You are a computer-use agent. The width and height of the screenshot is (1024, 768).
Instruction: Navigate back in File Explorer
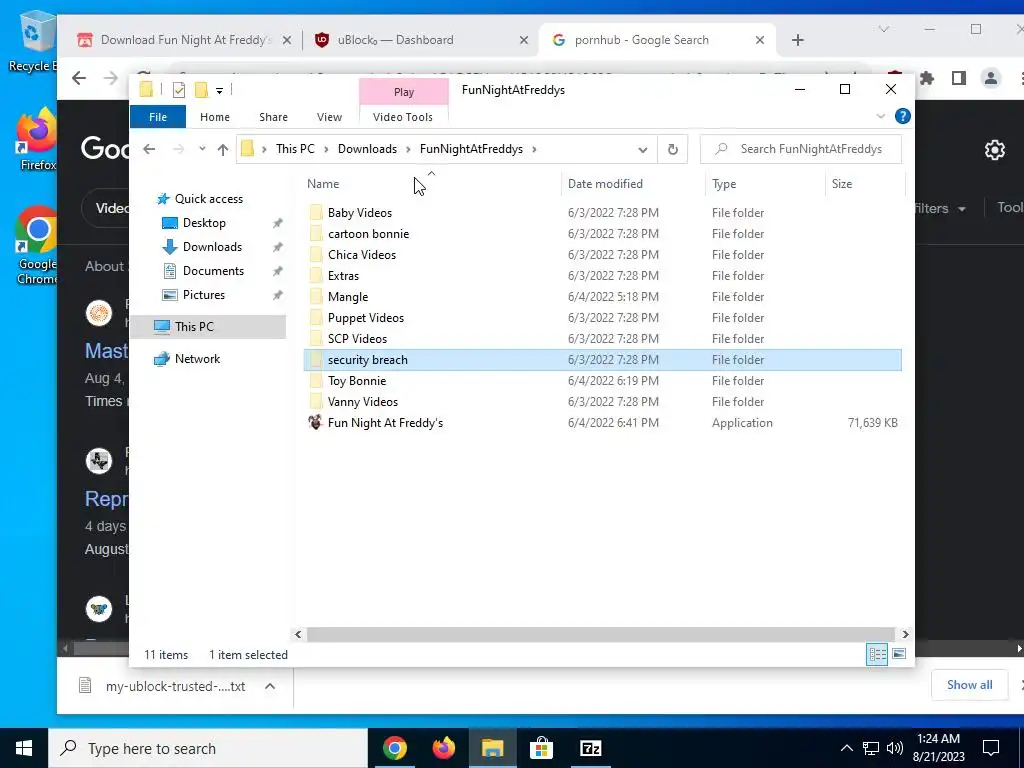(x=150, y=149)
